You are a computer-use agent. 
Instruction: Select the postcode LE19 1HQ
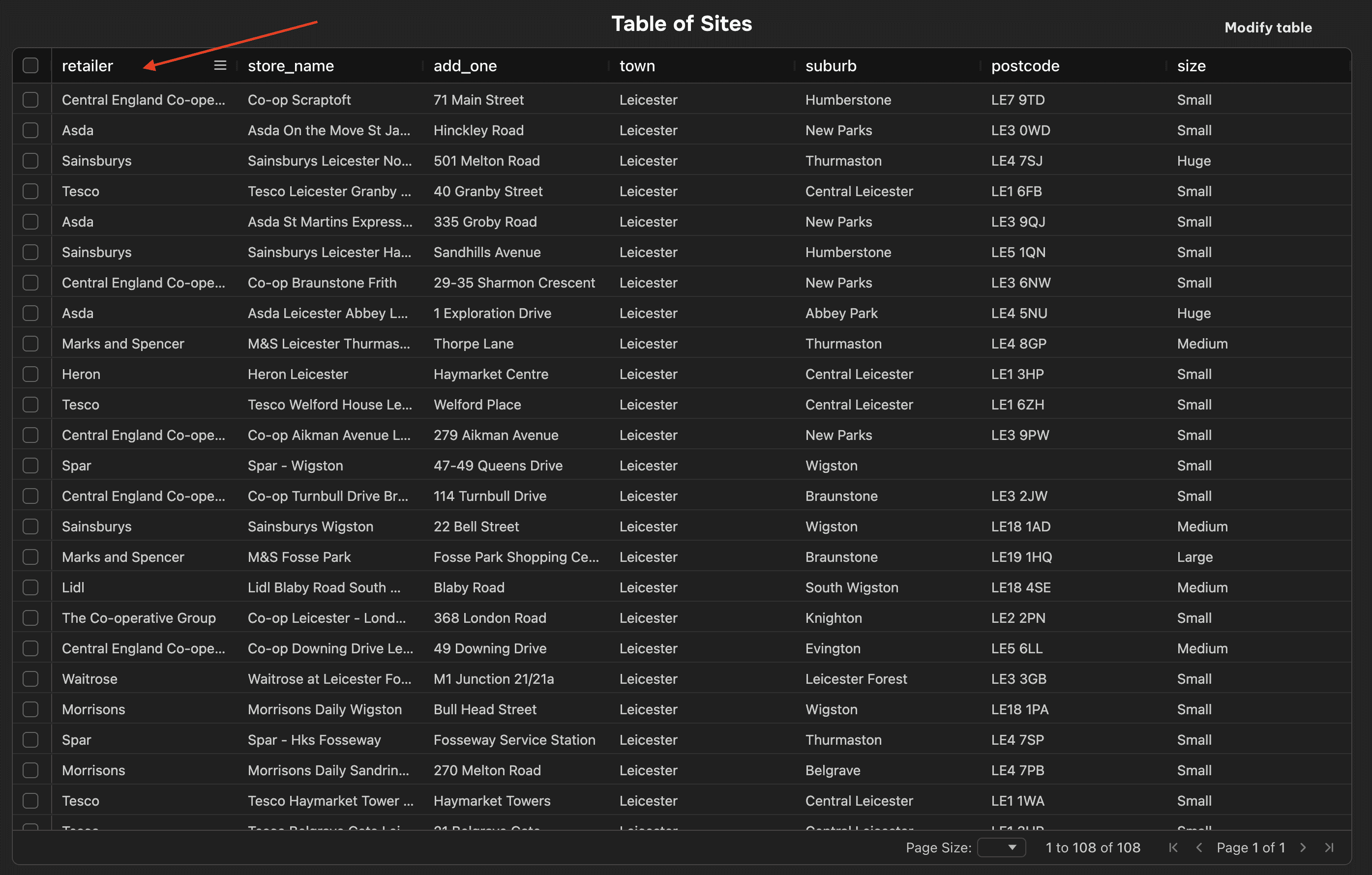1021,556
